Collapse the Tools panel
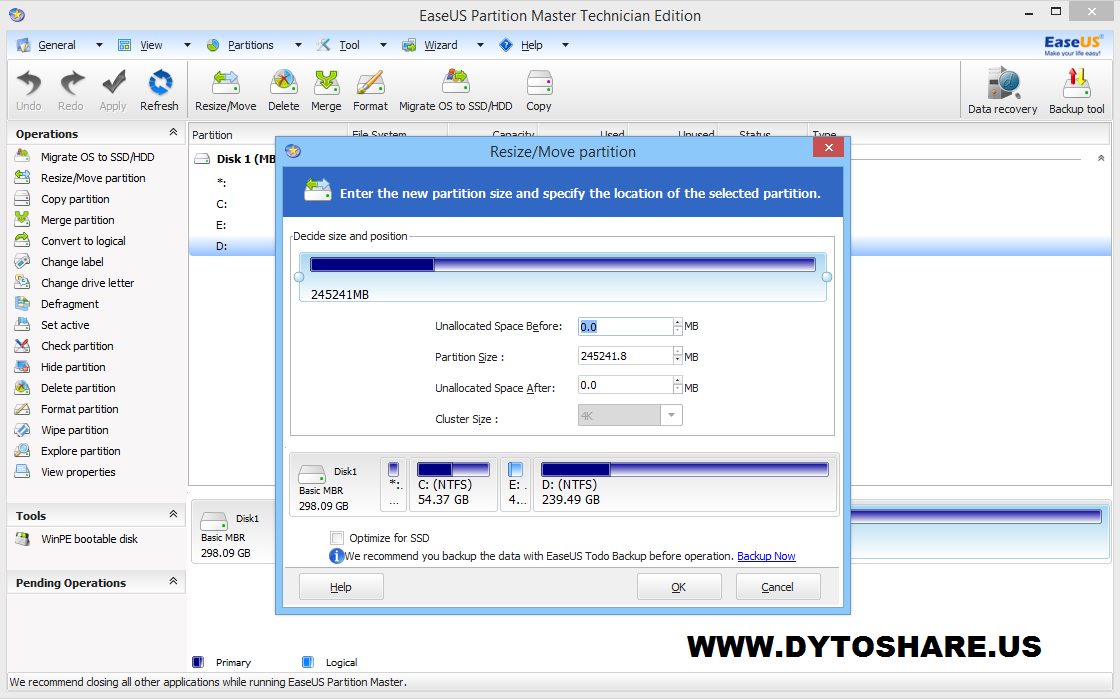The width and height of the screenshot is (1120, 699). coord(173,514)
